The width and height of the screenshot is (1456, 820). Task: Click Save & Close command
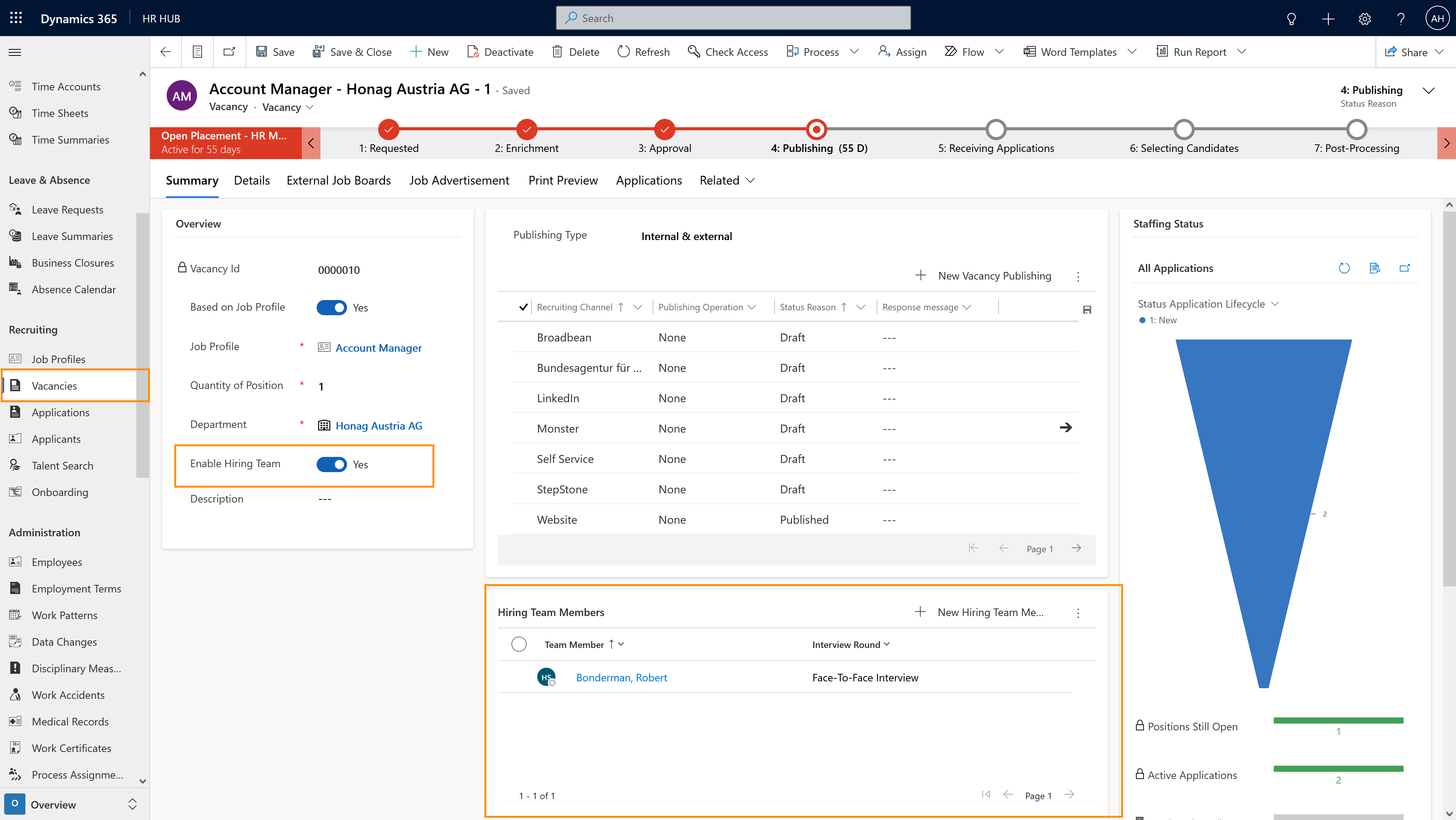(352, 52)
